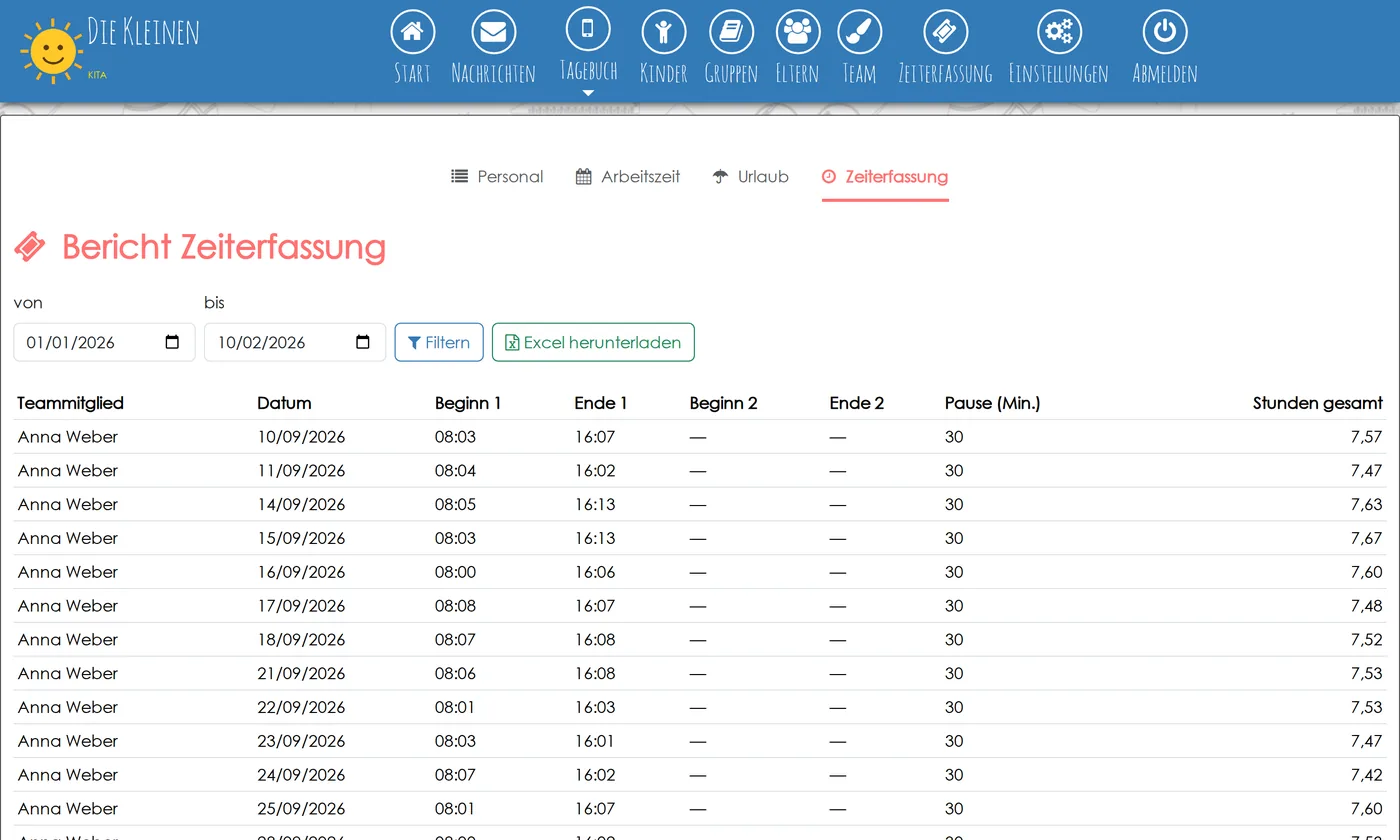
Task: Click Anna Weber in the 16/09/2026 row
Action: pos(68,572)
